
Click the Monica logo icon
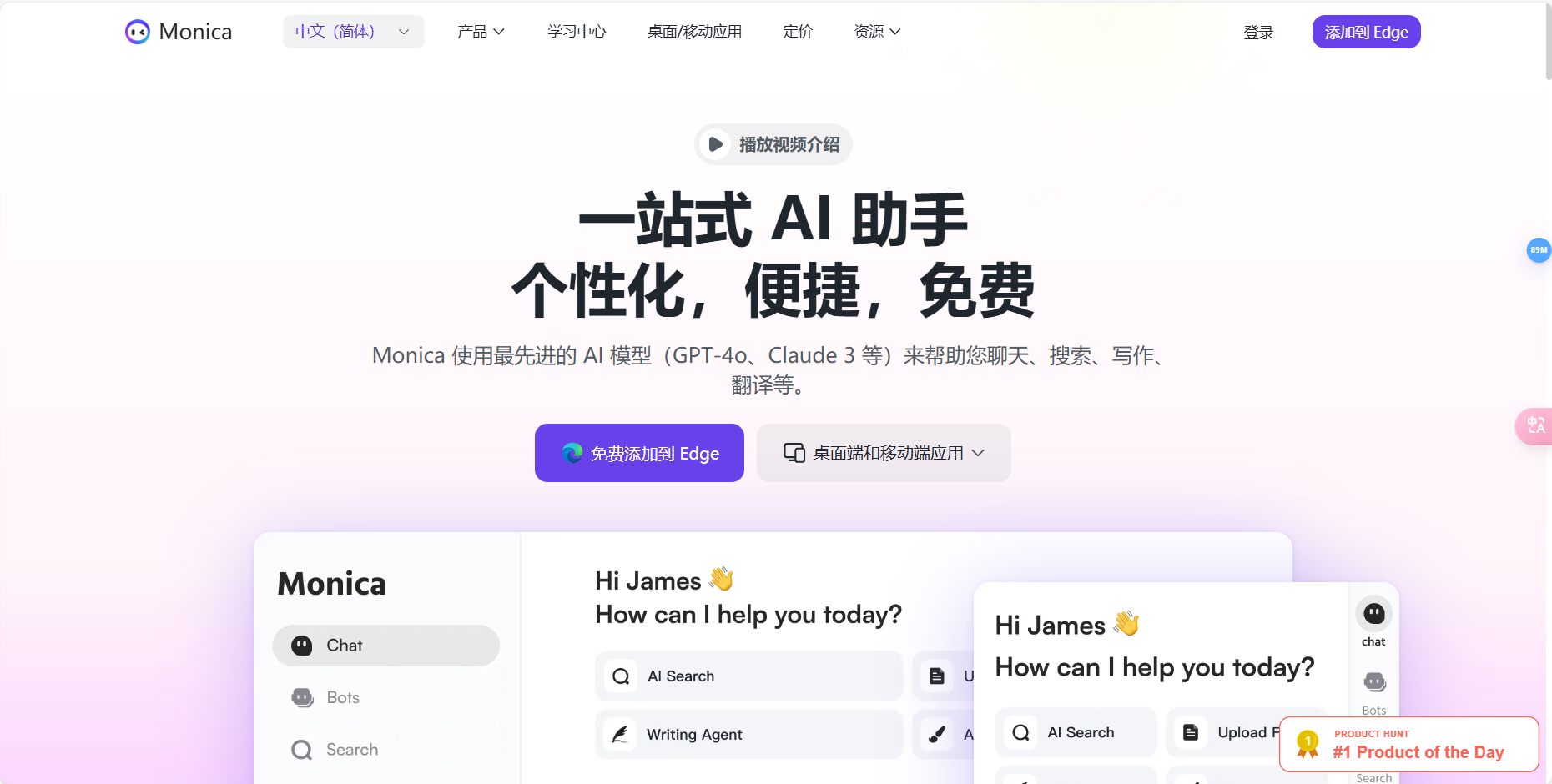pyautogui.click(x=138, y=32)
